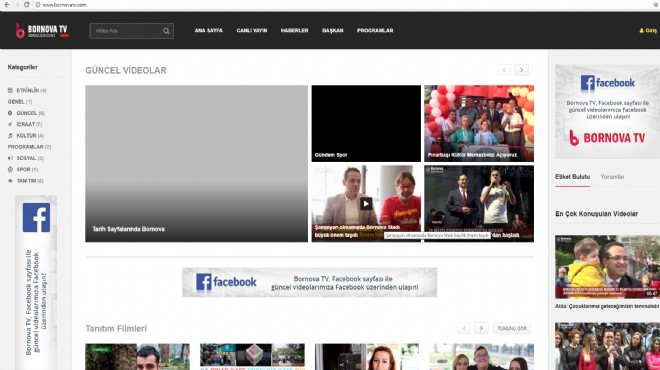The width and height of the screenshot is (660, 370).
Task: Open the Programlar menu item
Action: [375, 30]
